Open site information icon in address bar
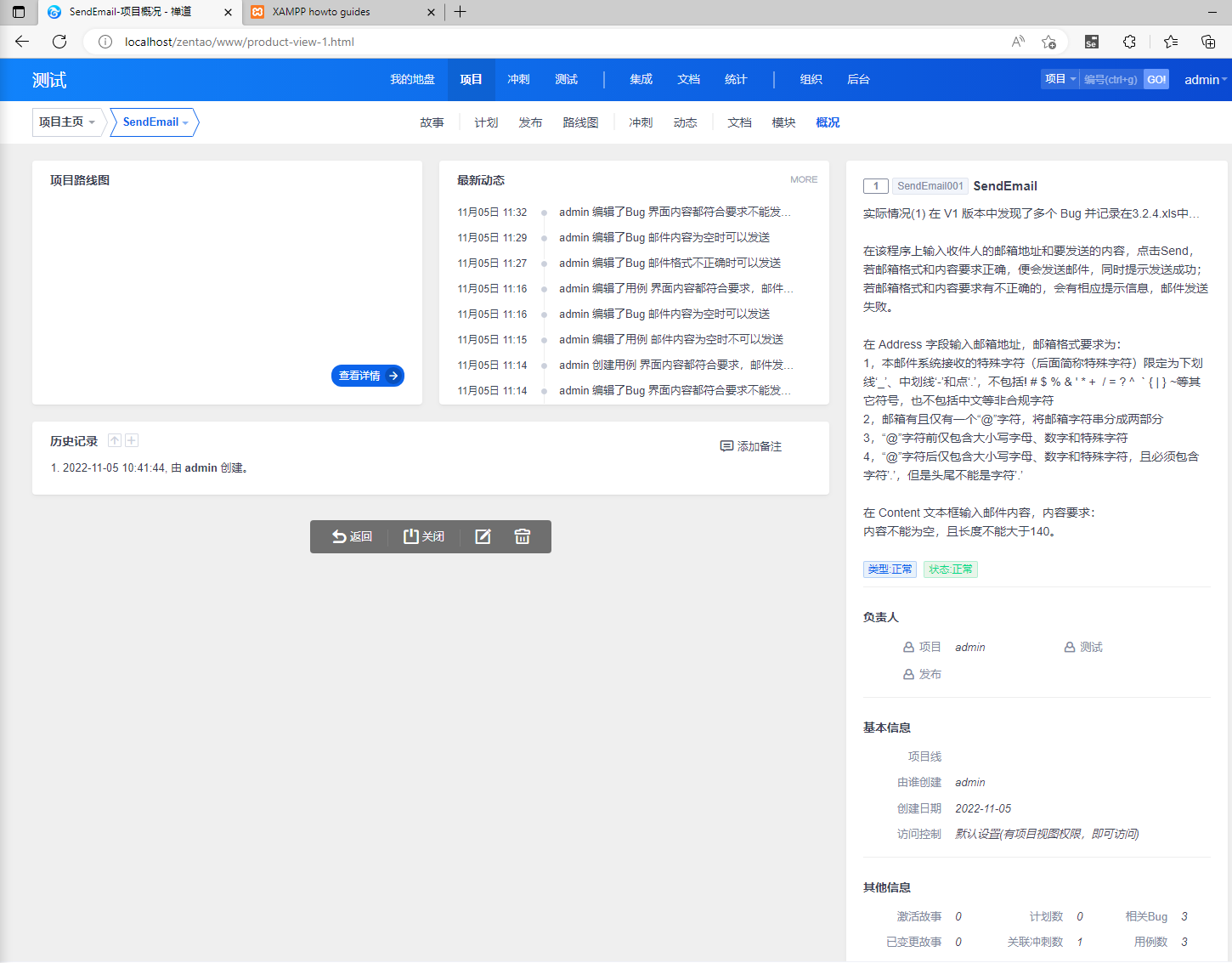This screenshot has height=963, width=1232. (105, 42)
